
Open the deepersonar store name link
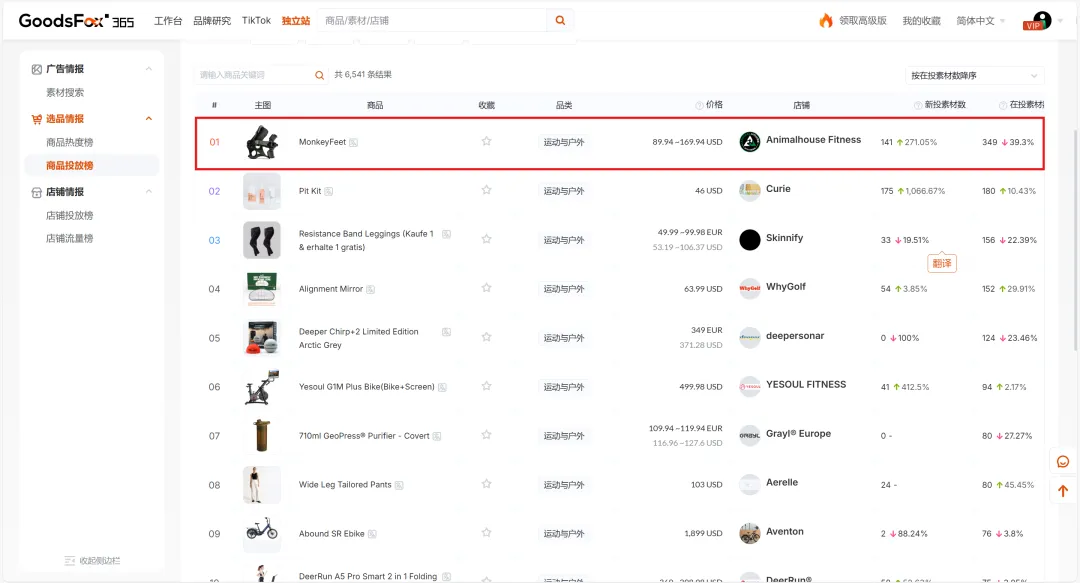[795, 336]
